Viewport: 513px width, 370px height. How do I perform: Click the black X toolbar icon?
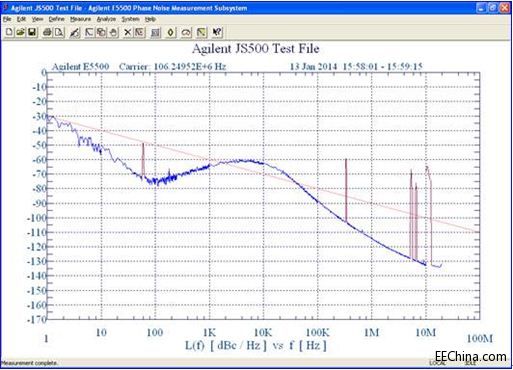pyautogui.click(x=128, y=32)
